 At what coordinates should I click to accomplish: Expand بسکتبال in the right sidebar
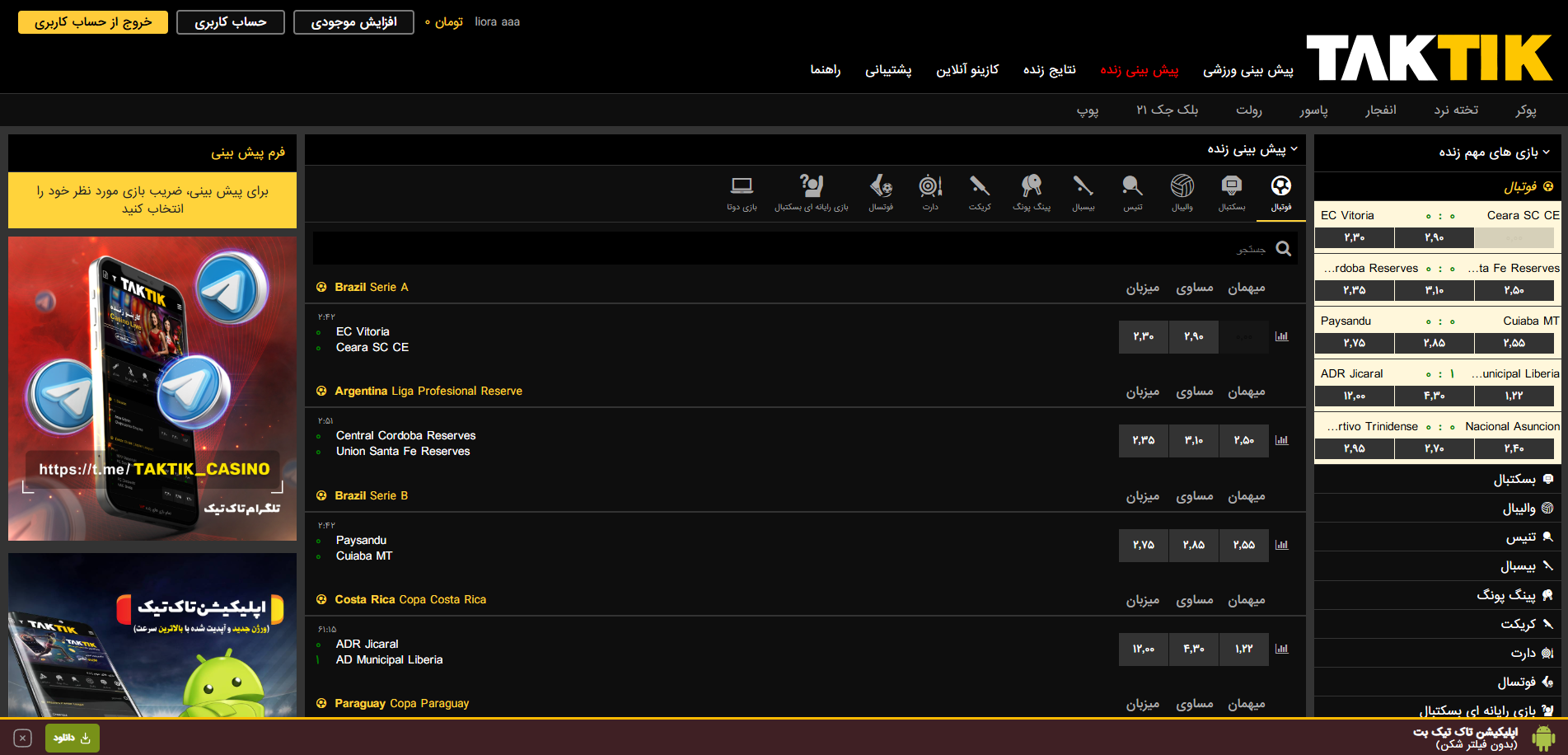[x=1514, y=479]
